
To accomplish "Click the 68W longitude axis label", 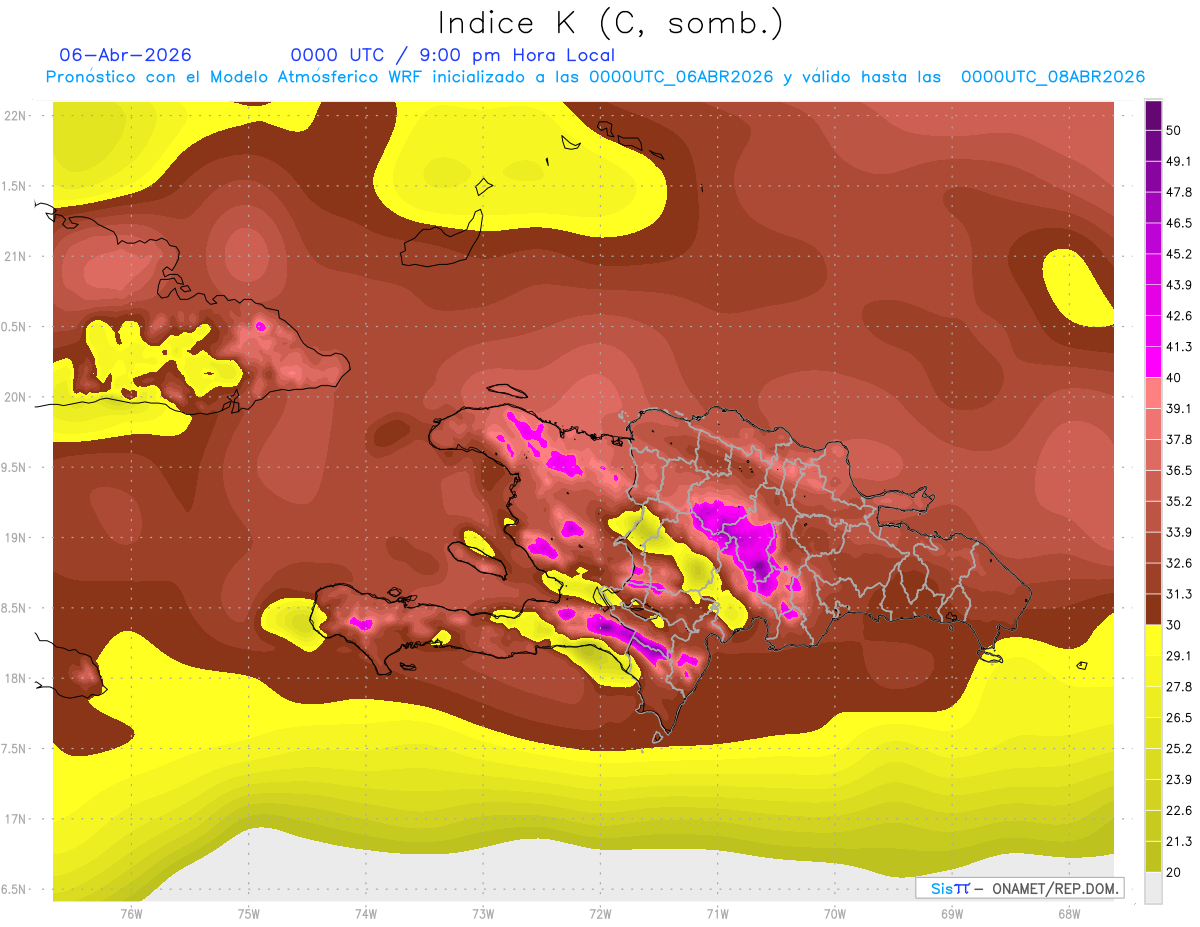I will (1068, 913).
